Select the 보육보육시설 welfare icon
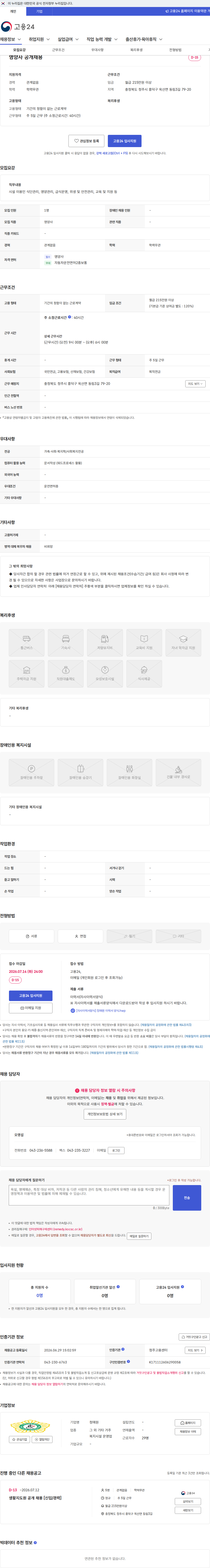Image resolution: width=210 pixels, height=1568 pixels. coord(105,674)
